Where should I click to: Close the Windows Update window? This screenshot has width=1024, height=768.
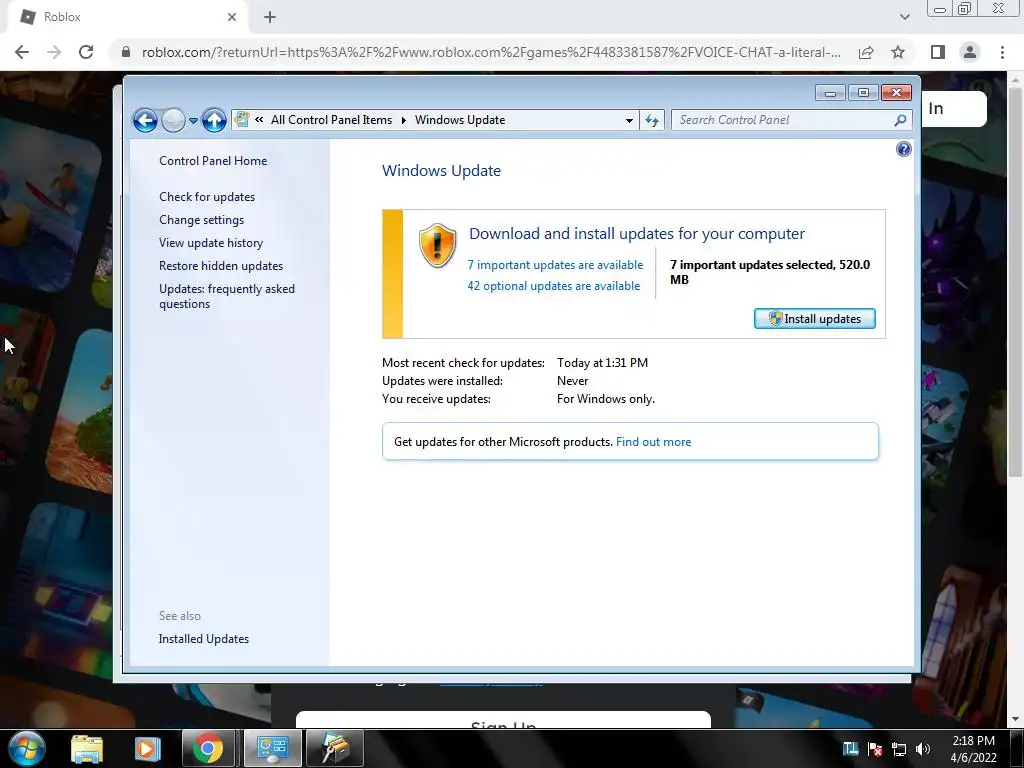point(896,93)
